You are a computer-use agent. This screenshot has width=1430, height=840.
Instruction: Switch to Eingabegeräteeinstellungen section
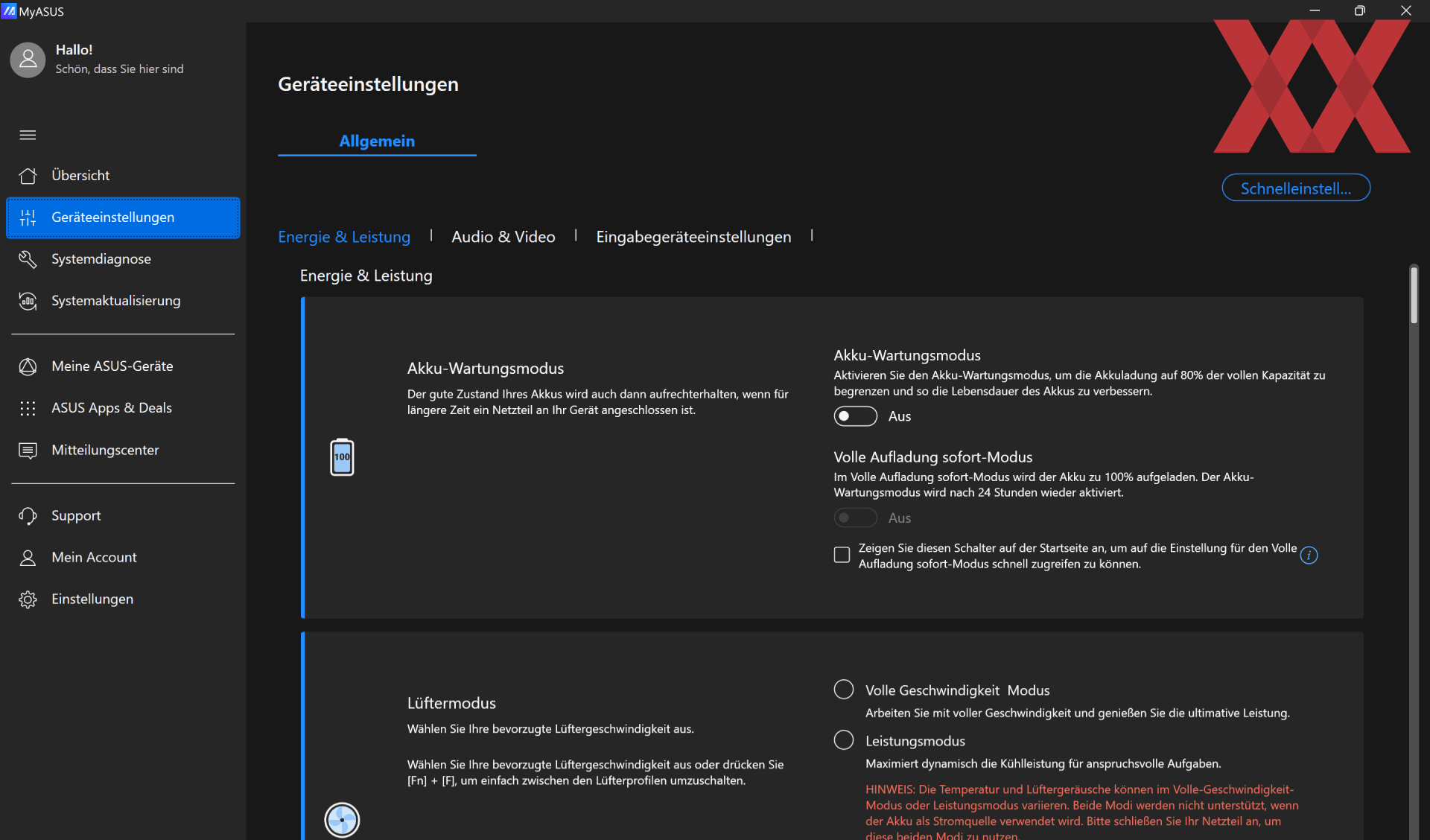(x=693, y=237)
